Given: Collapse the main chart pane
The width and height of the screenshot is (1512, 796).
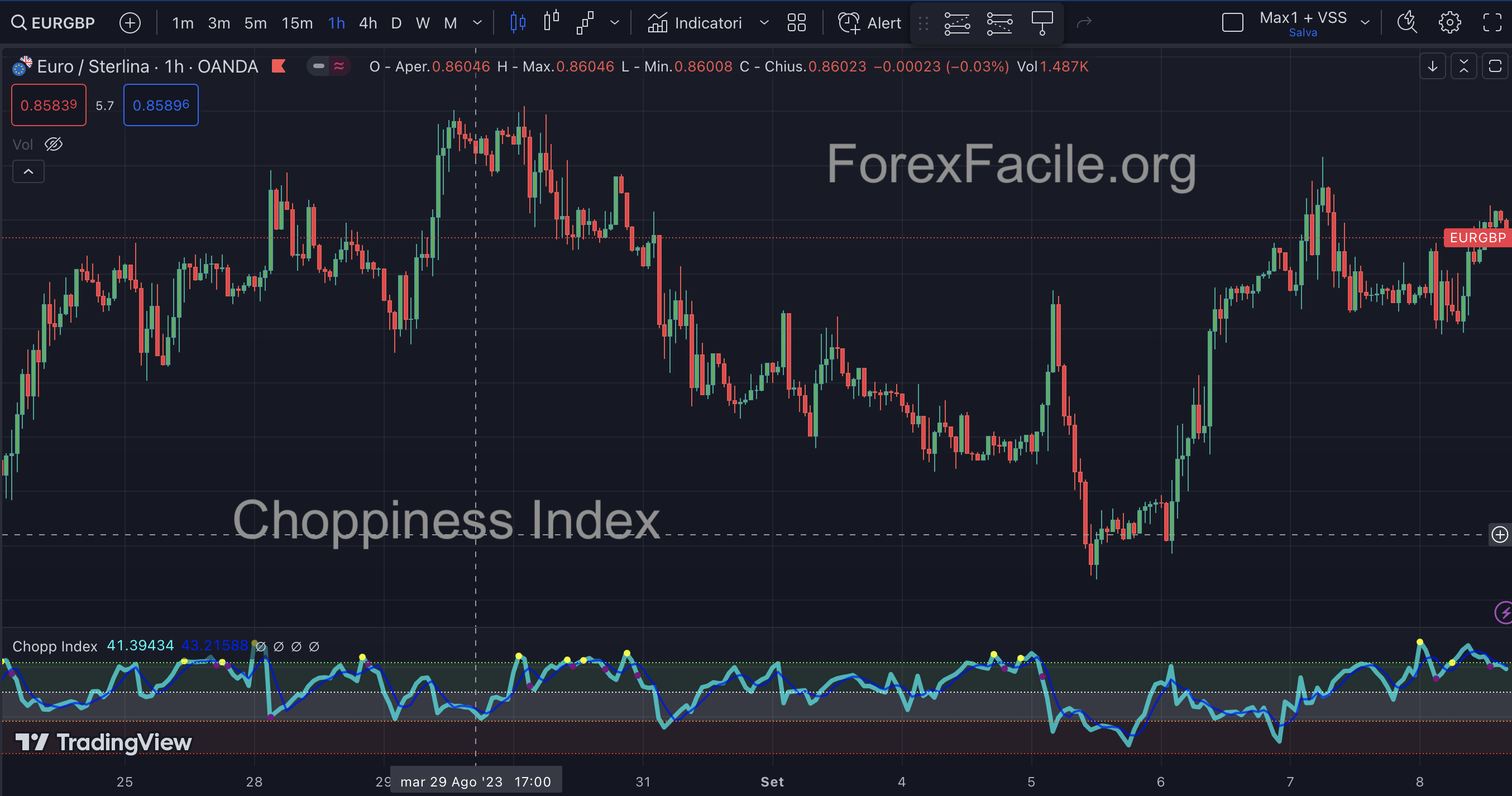Looking at the screenshot, I should pyautogui.click(x=1464, y=66).
